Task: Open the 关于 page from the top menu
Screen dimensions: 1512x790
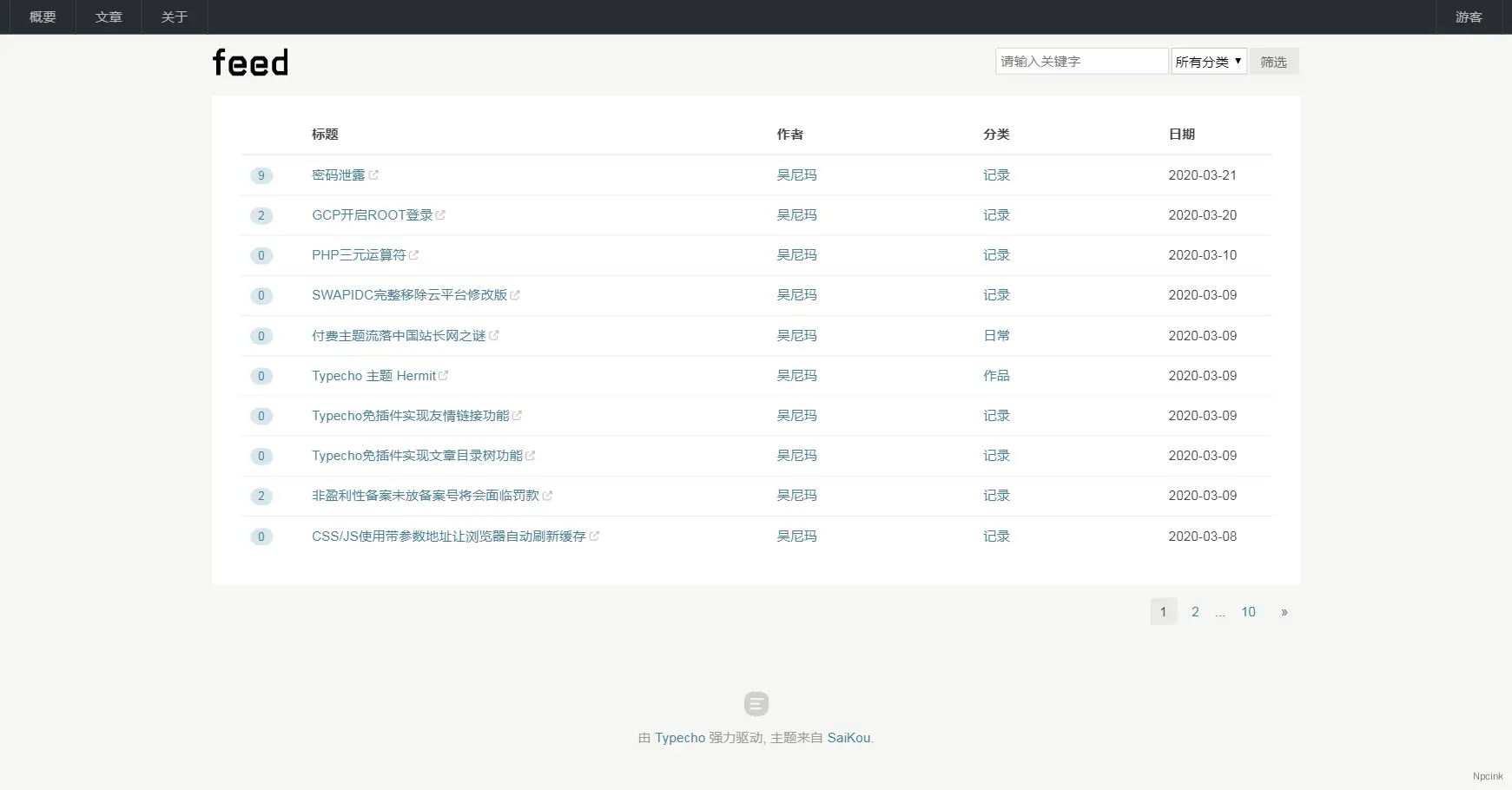Action: [174, 16]
